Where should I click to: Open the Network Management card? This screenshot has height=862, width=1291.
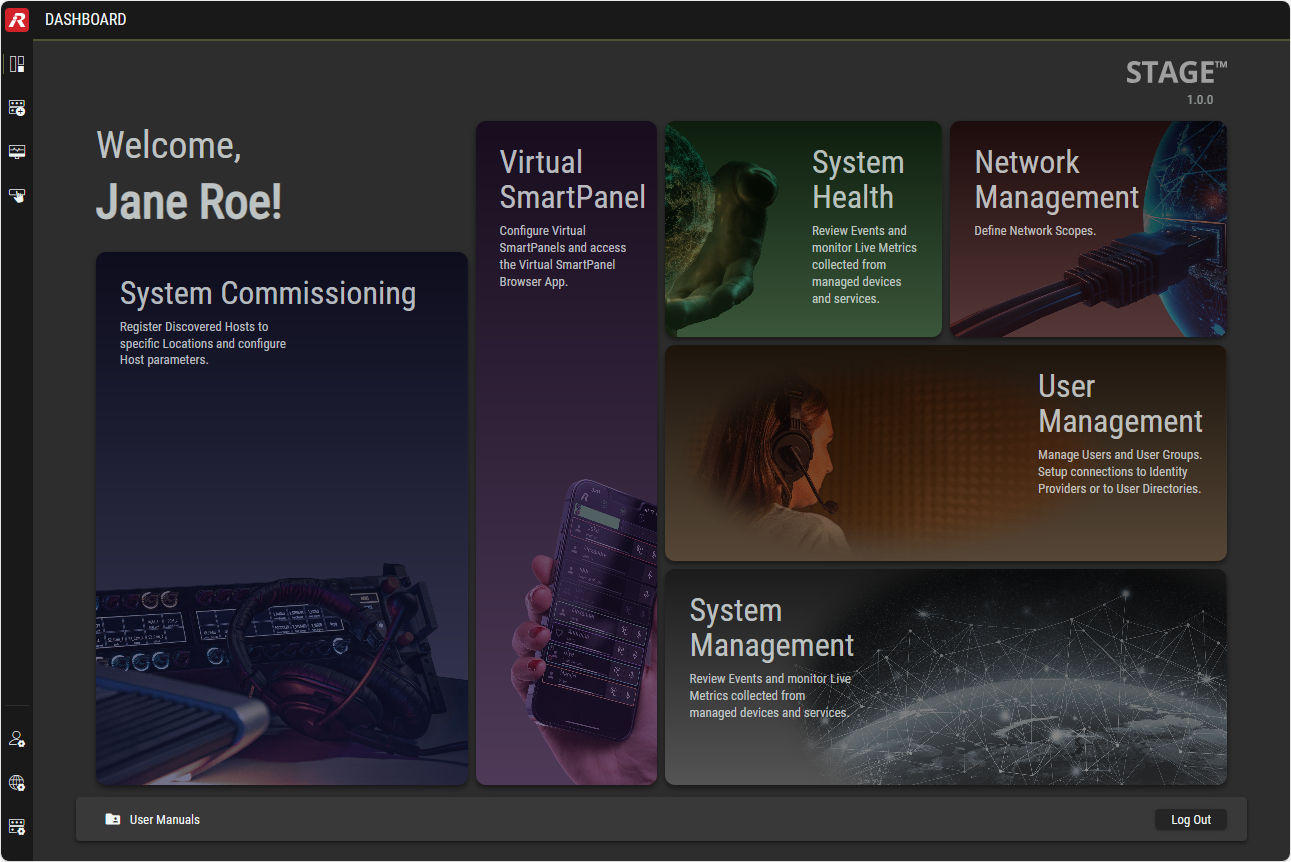[x=1088, y=229]
